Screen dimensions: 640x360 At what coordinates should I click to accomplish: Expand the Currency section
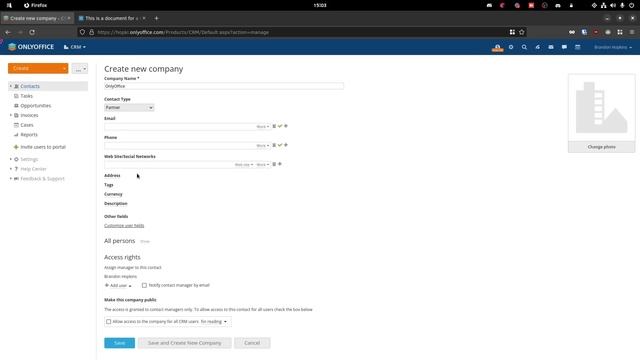pos(113,194)
